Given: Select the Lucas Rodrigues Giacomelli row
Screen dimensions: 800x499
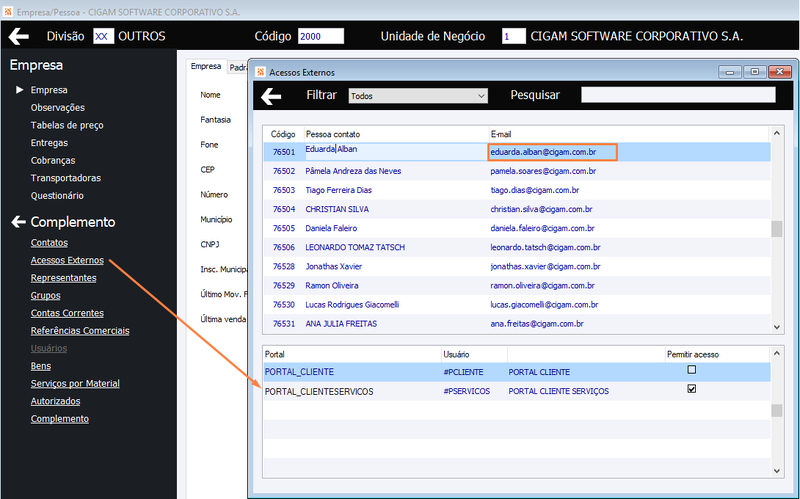Looking at the screenshot, I should point(517,305).
